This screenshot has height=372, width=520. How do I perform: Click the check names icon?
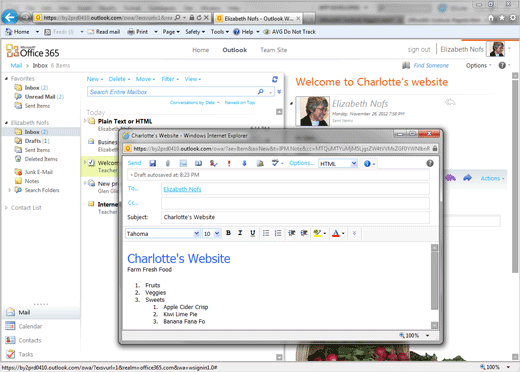tap(214, 163)
